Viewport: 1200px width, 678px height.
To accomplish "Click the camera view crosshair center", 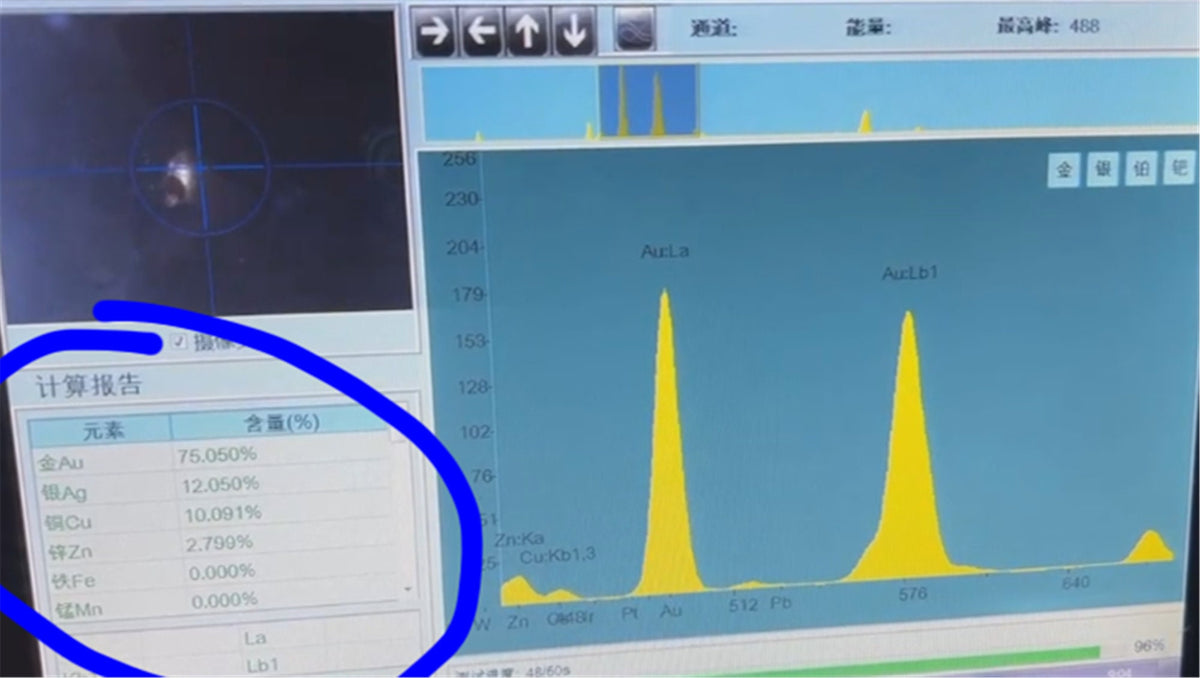I will click(x=199, y=167).
